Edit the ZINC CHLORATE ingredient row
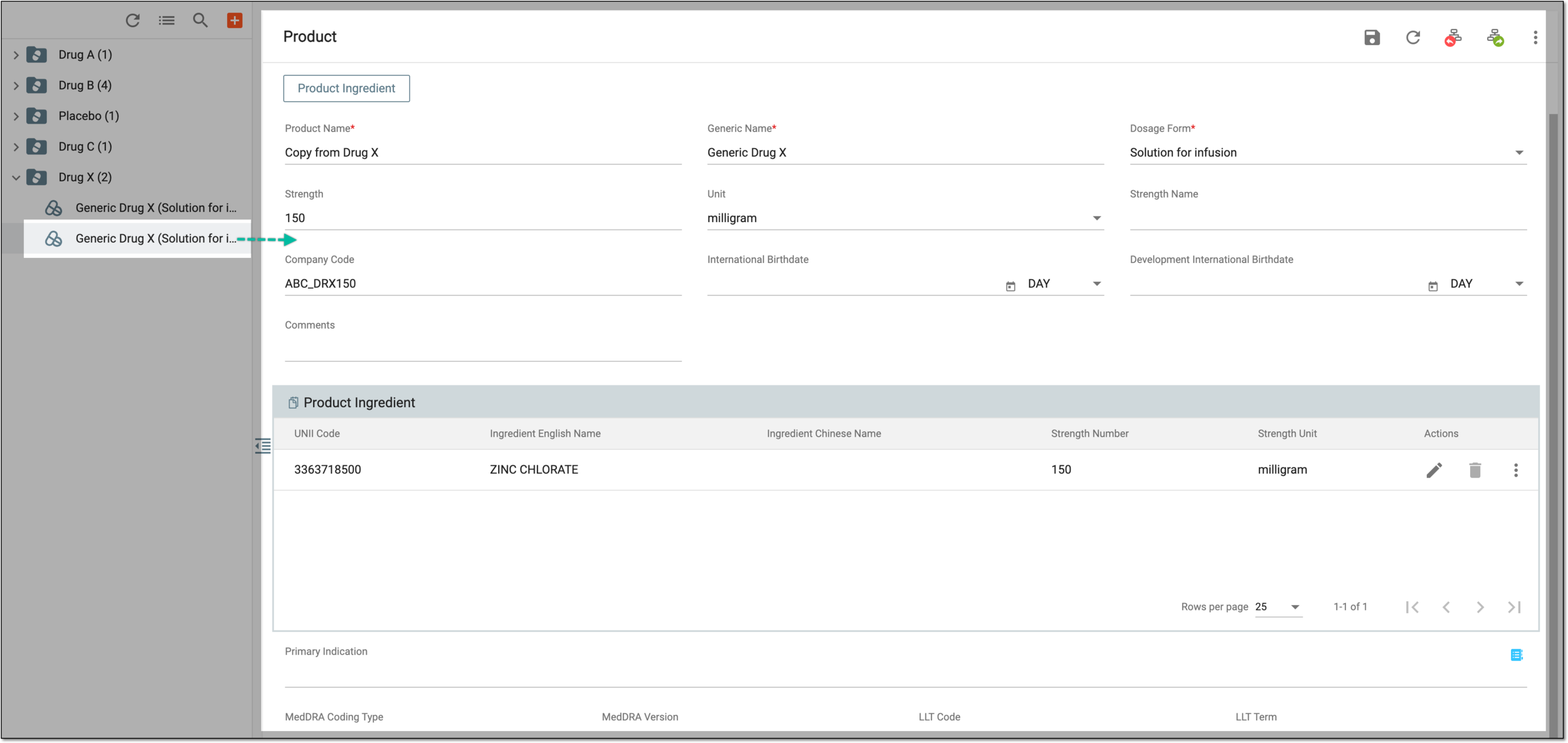The image size is (1568, 743). point(1434,470)
